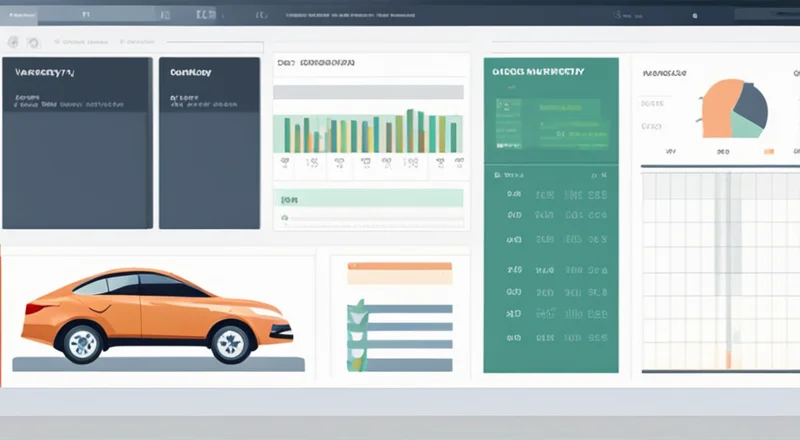This screenshot has height=440, width=800.
Task: Click the first round toolbar icon at far left
Action: pyautogui.click(x=13, y=43)
